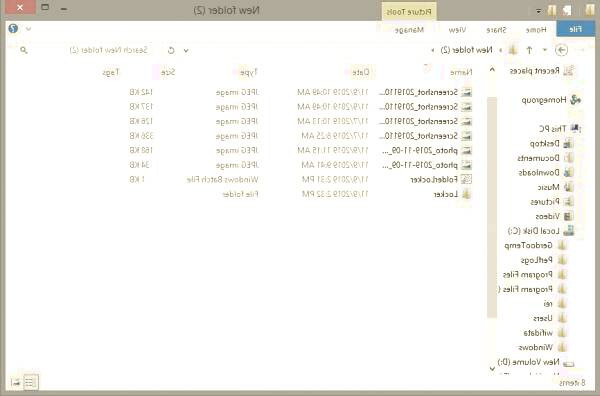600x396 pixels.
Task: Select the GerdooTemp folder in tree
Action: [x=528, y=245]
